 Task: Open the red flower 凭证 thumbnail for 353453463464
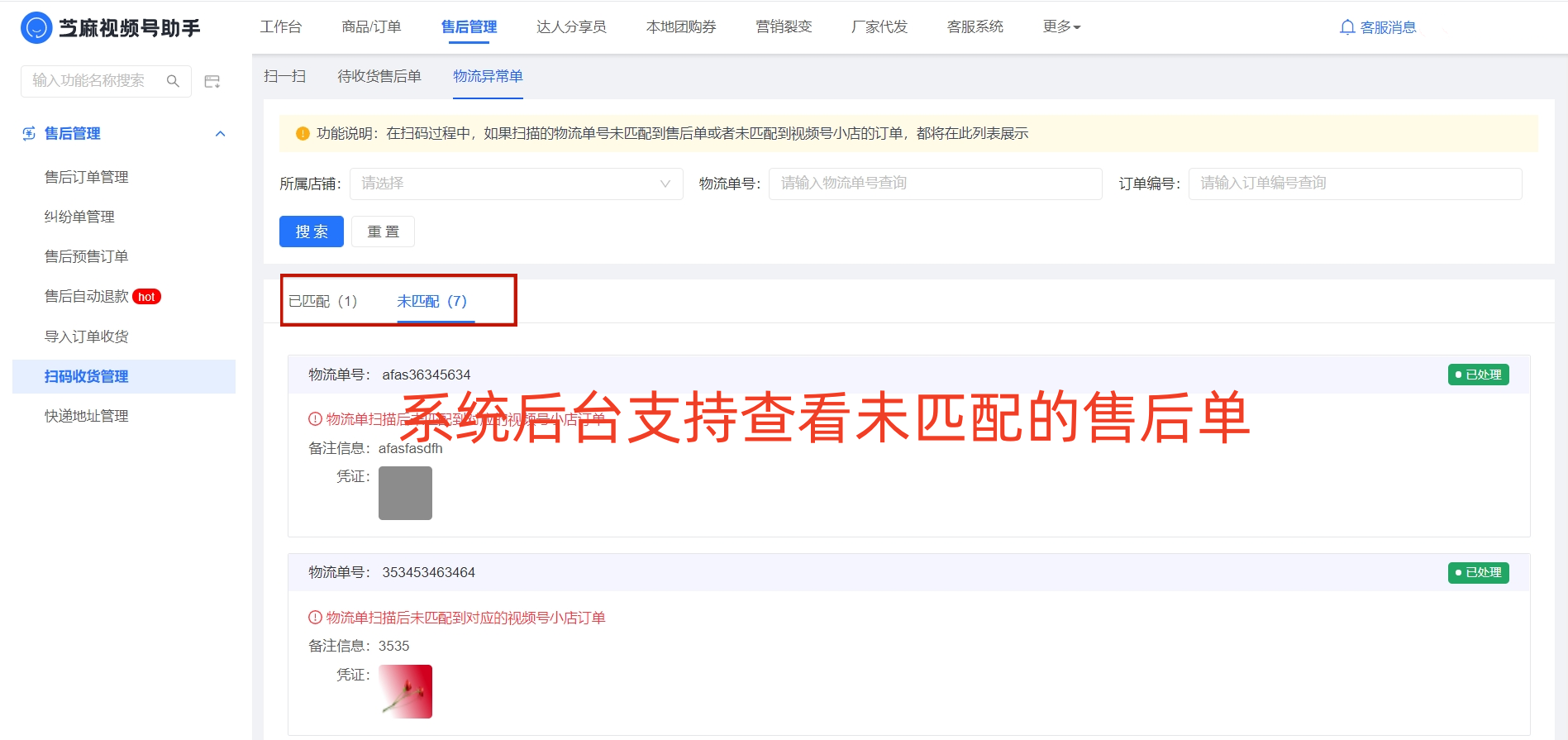click(405, 691)
